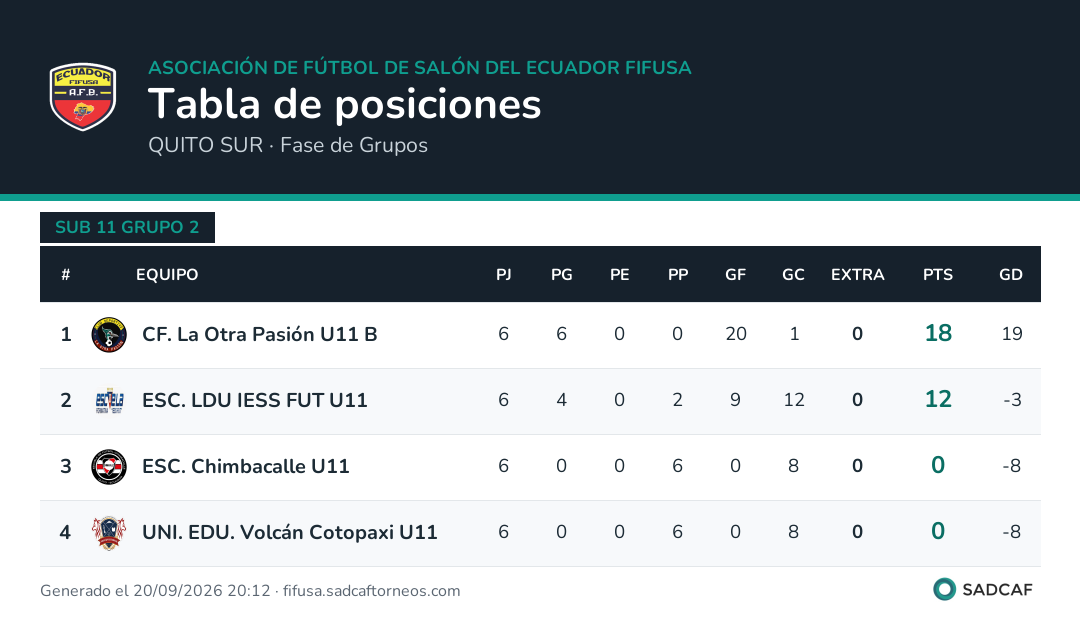This screenshot has height=642, width=1080.
Task: Open UNI. EDU. Volcán Cotopaxi U11 team name
Action: click(290, 532)
